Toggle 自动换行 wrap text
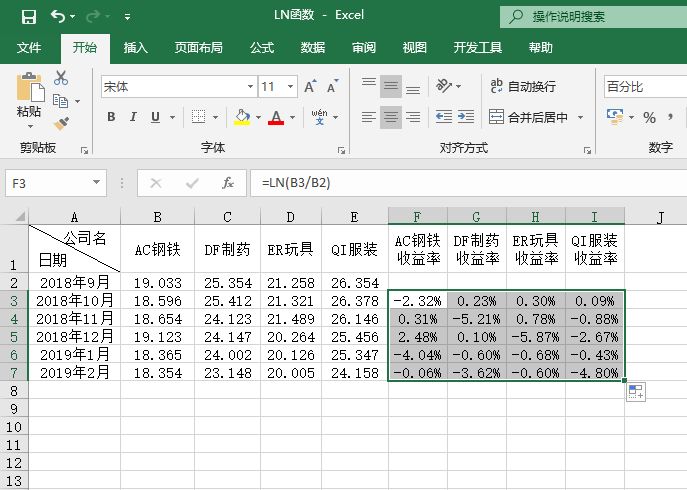This screenshot has width=687, height=490. (x=523, y=87)
